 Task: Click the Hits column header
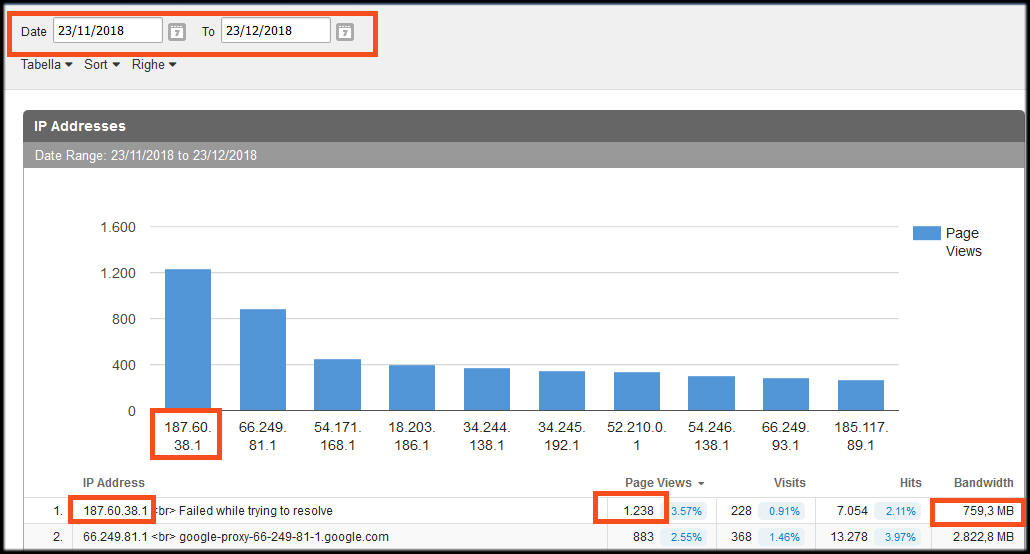909,483
